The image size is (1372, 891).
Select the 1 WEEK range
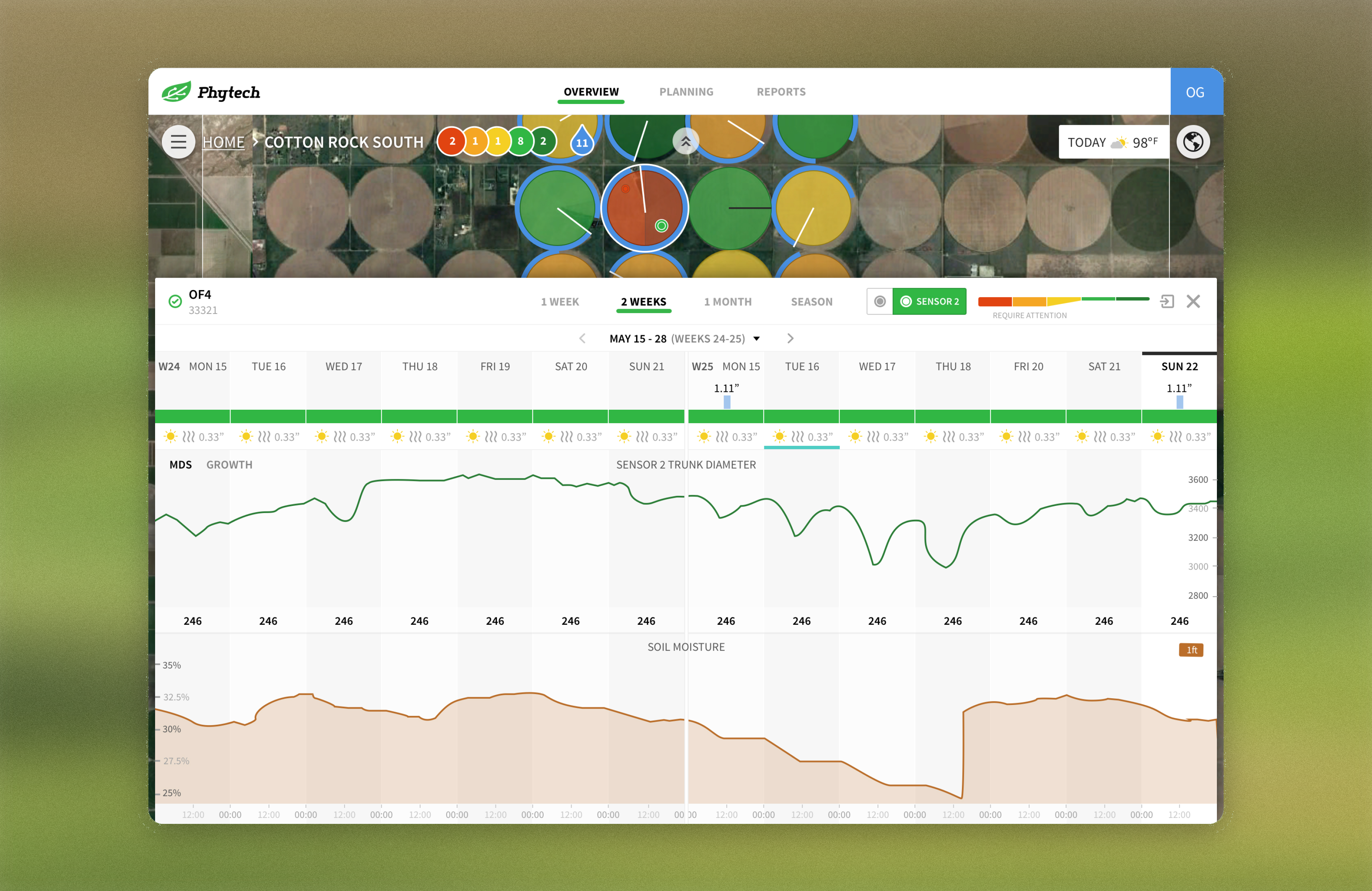point(560,302)
